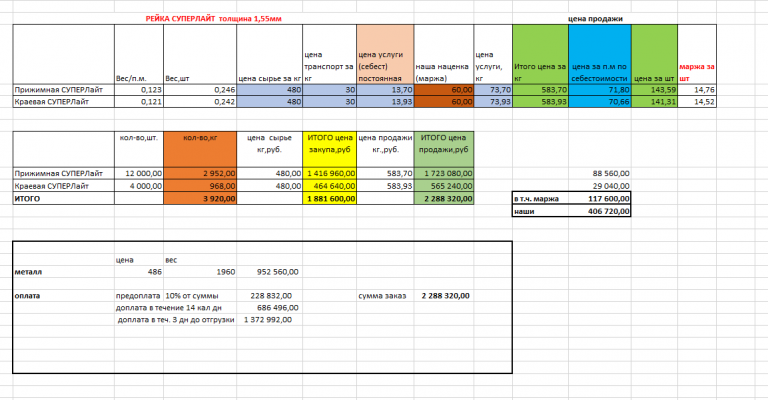Click the cell with value 0,123

[x=139, y=90]
